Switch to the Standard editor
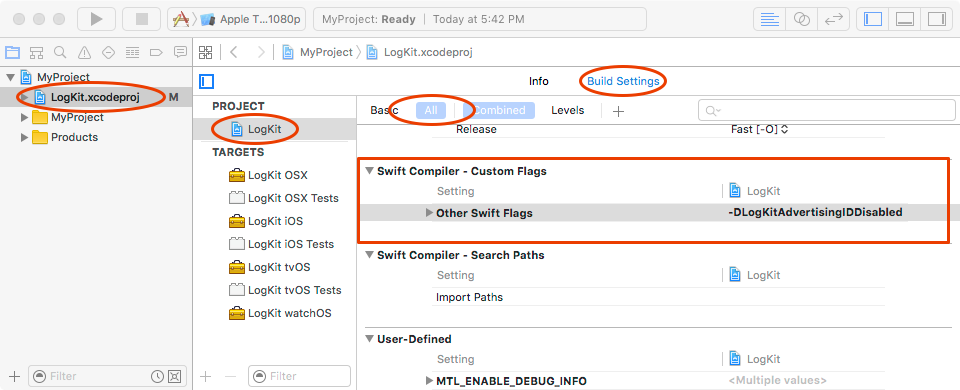Image resolution: width=960 pixels, height=390 pixels. point(770,19)
